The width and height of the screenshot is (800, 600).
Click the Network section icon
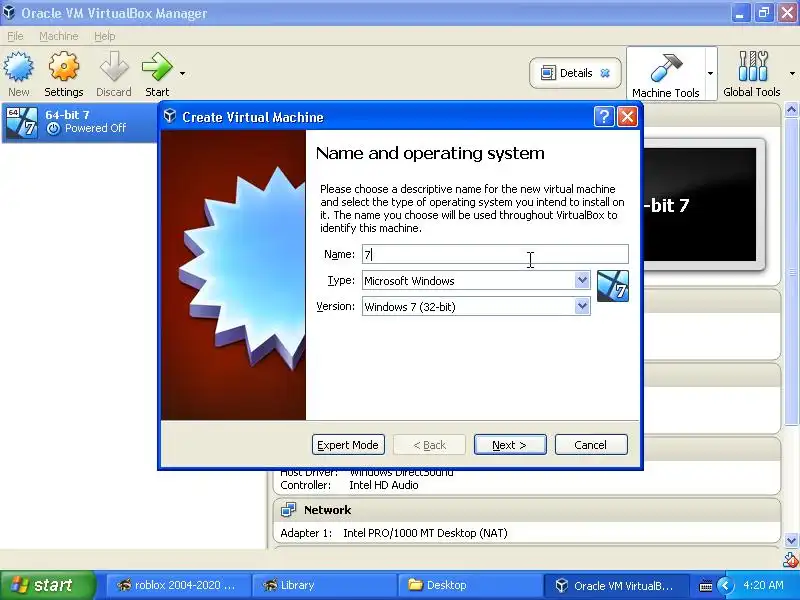pyautogui.click(x=288, y=510)
